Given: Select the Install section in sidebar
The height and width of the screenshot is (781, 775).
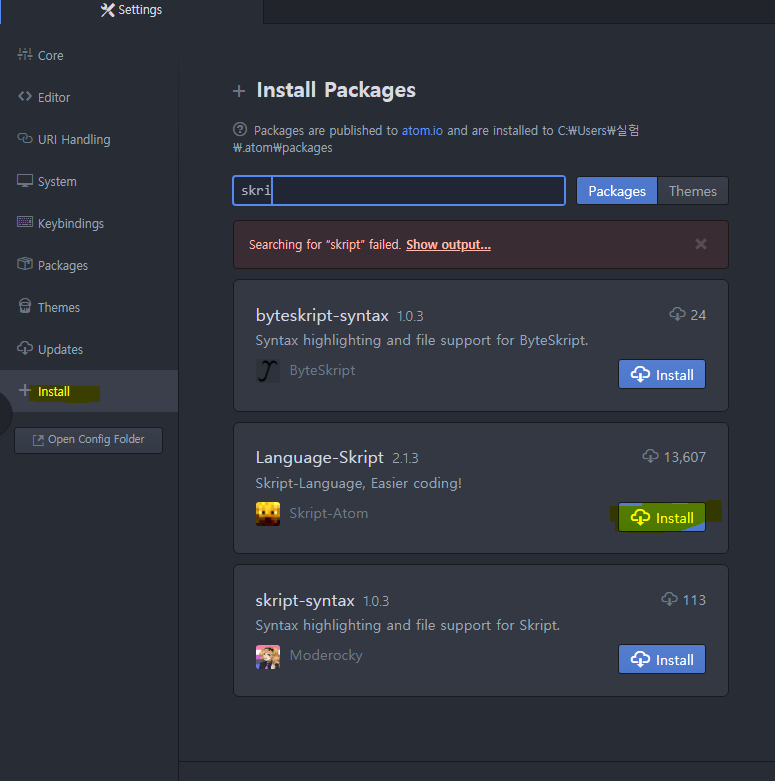Looking at the screenshot, I should point(89,391).
